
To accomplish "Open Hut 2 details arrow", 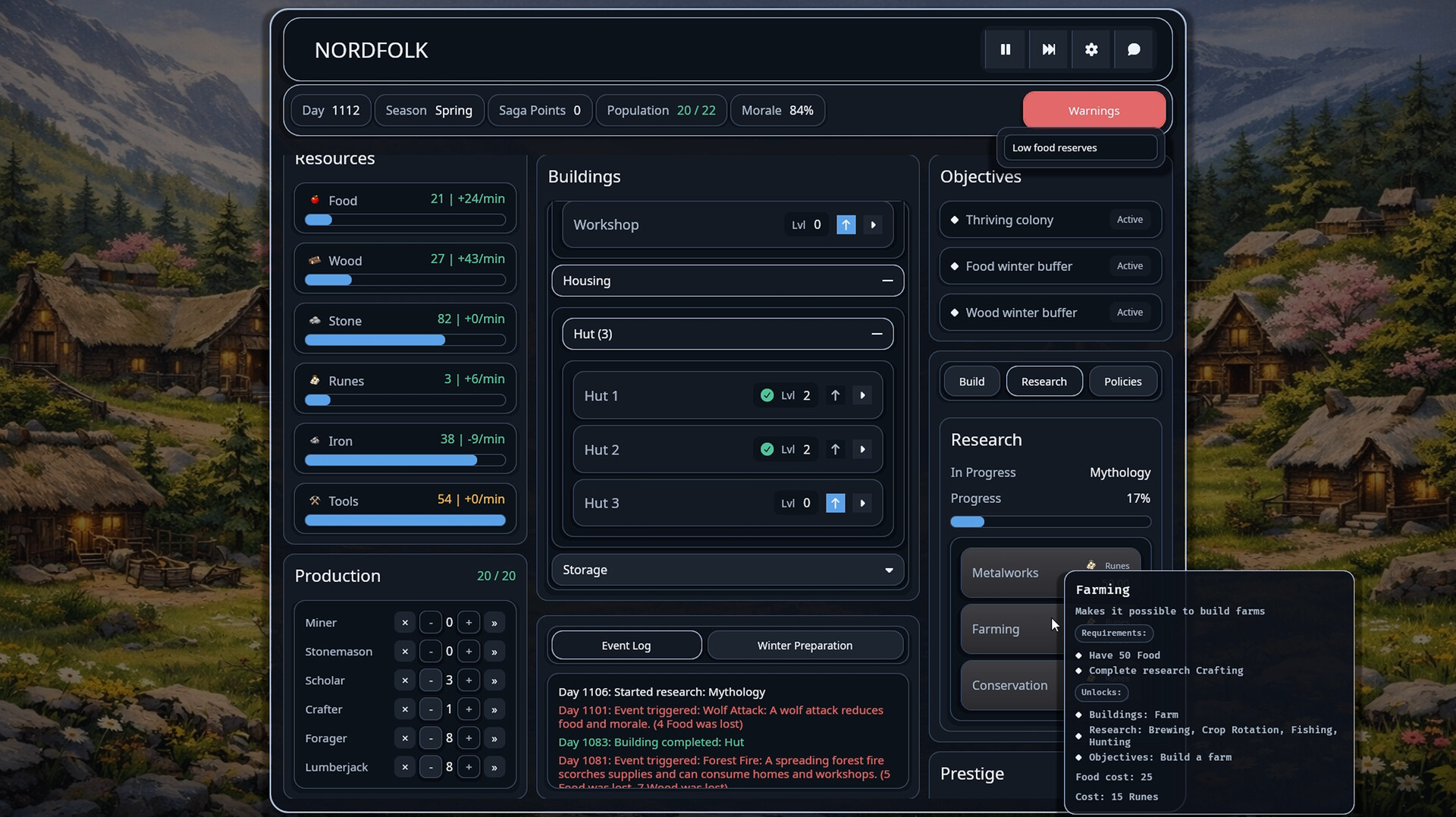I will (x=862, y=449).
